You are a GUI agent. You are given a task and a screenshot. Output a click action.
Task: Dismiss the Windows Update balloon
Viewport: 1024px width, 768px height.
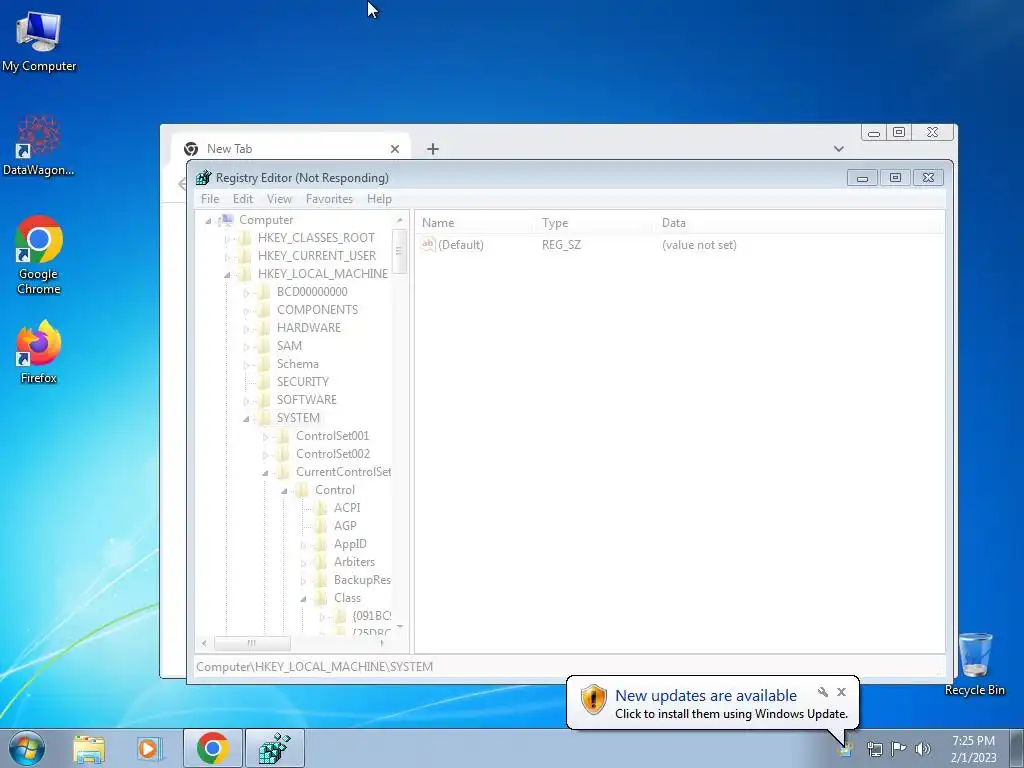click(x=841, y=692)
